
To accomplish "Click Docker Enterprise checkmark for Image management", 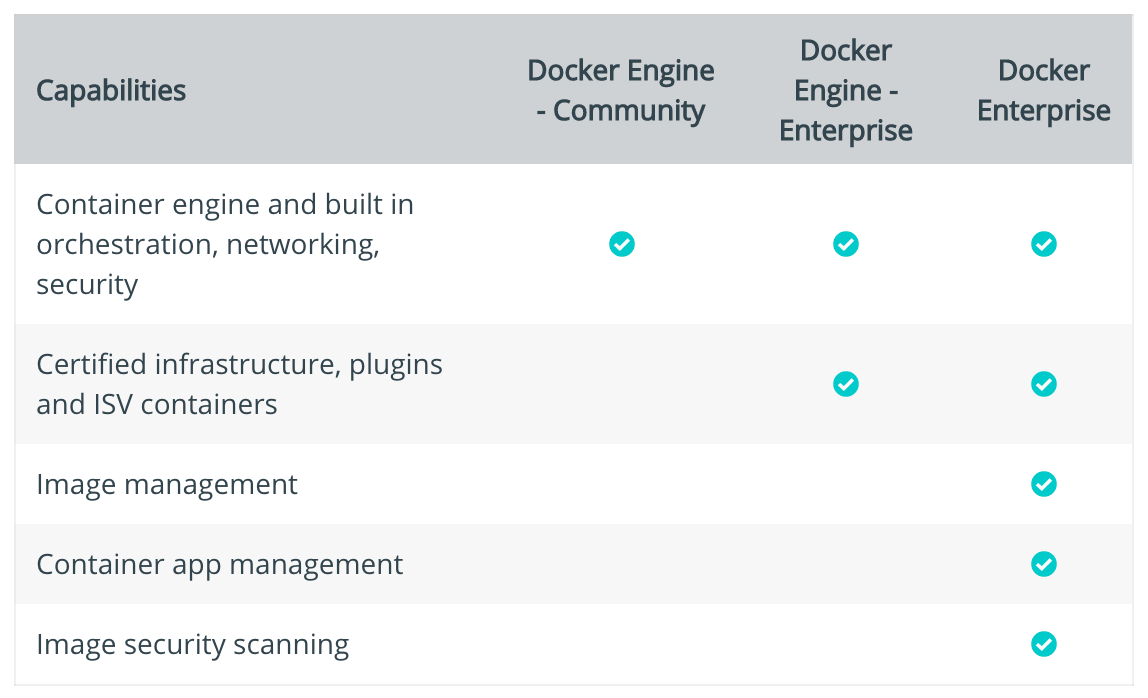I will (1043, 484).
